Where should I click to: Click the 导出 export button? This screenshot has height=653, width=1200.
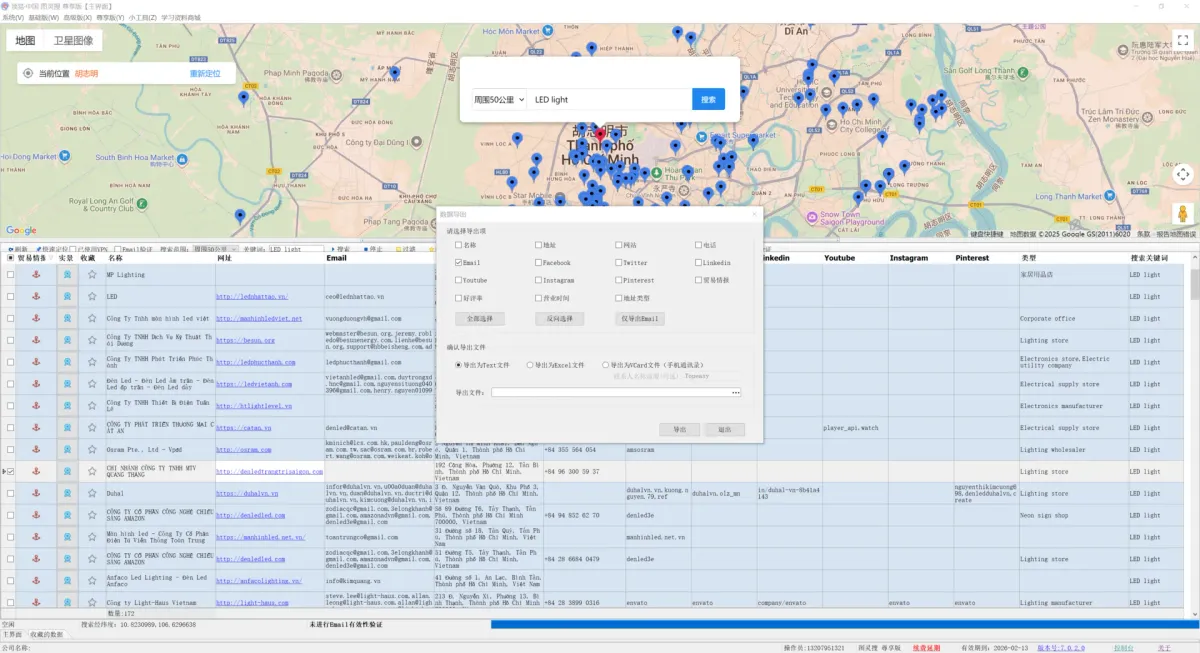tap(680, 429)
